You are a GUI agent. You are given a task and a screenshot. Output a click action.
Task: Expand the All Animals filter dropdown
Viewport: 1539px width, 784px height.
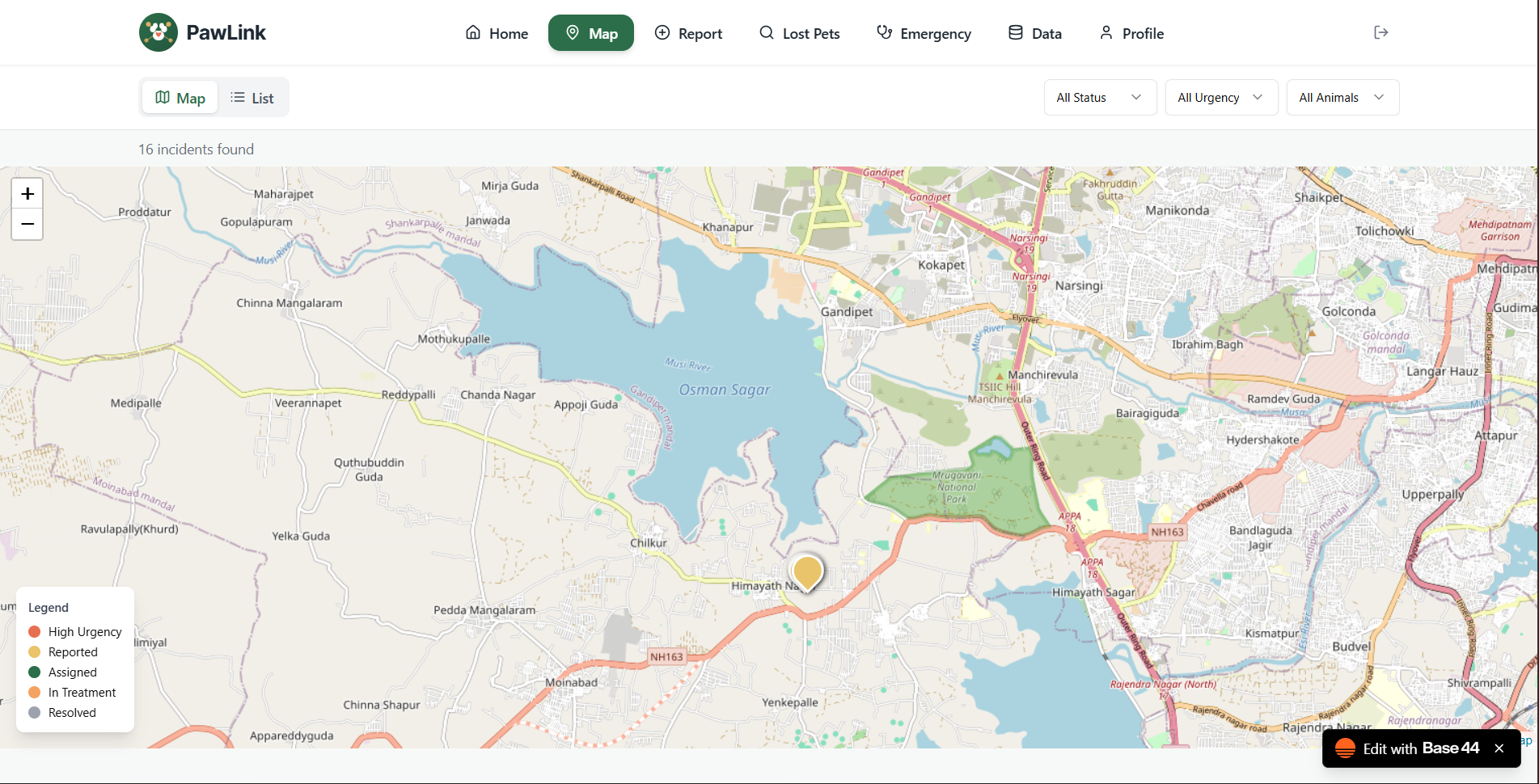click(1342, 98)
